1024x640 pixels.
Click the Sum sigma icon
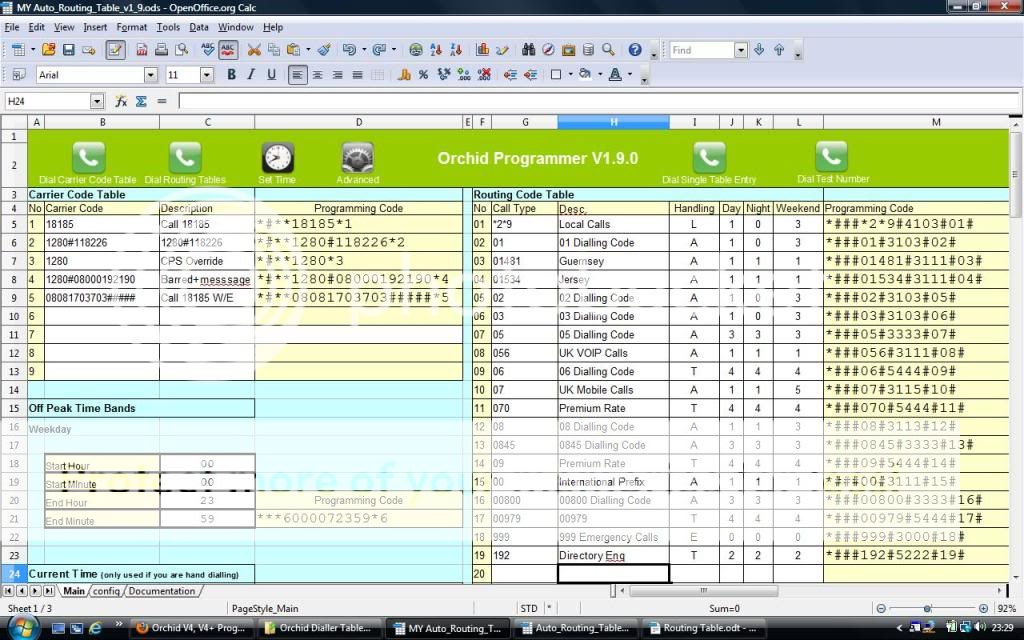pos(141,101)
